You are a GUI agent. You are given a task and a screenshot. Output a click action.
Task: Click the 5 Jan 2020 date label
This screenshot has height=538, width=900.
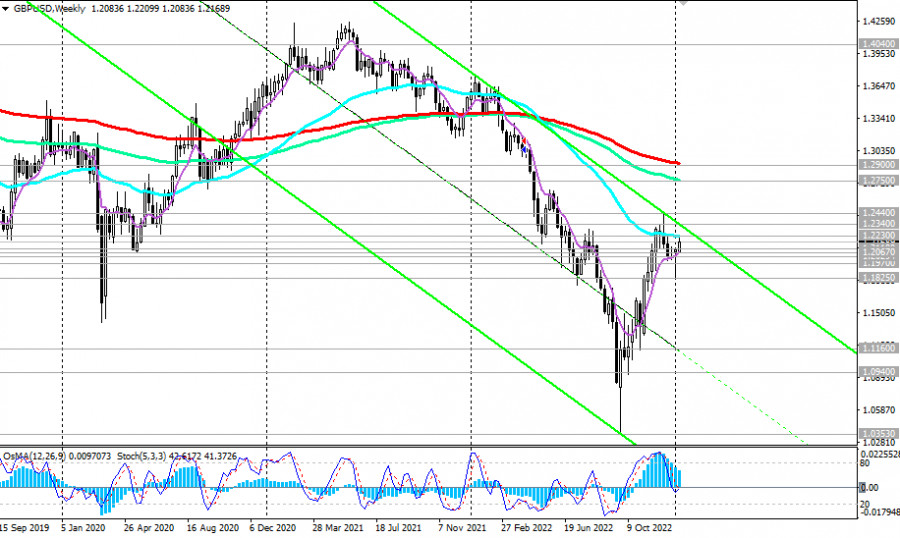click(83, 528)
